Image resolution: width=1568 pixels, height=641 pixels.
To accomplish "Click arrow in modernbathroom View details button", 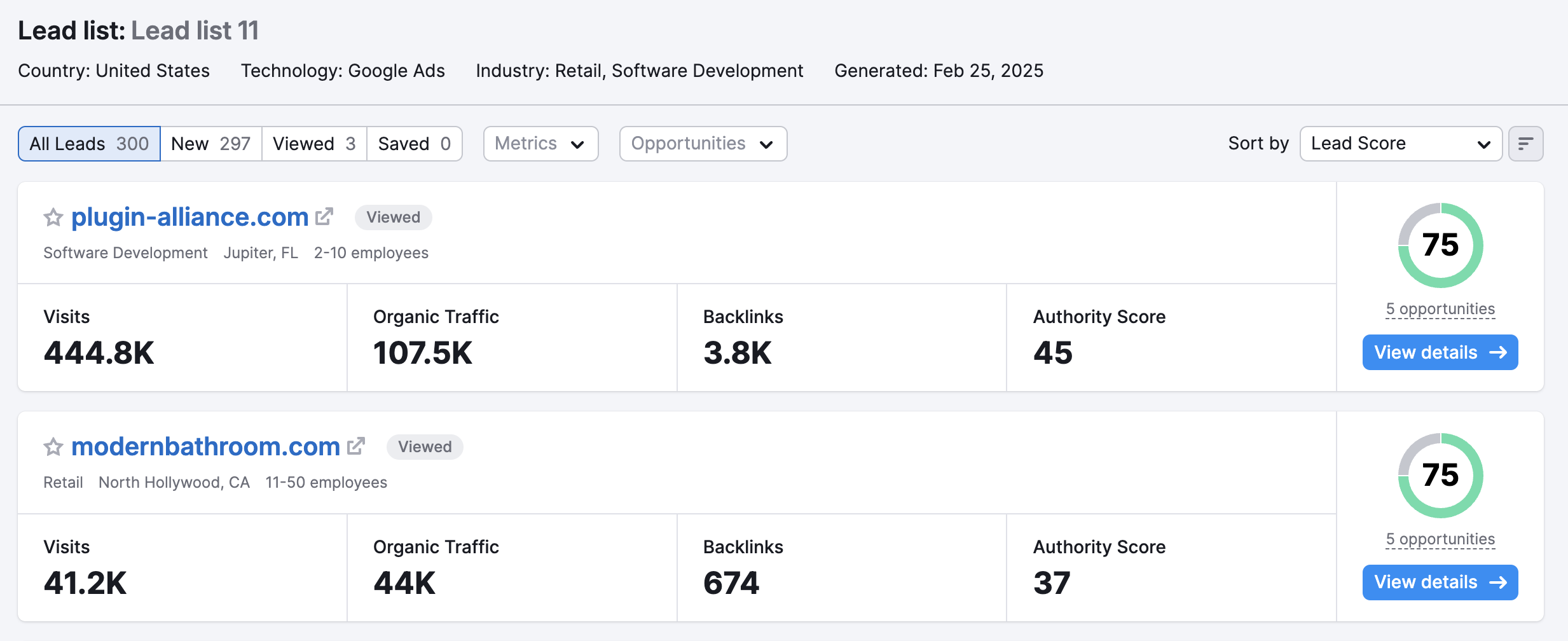I will tap(1499, 582).
